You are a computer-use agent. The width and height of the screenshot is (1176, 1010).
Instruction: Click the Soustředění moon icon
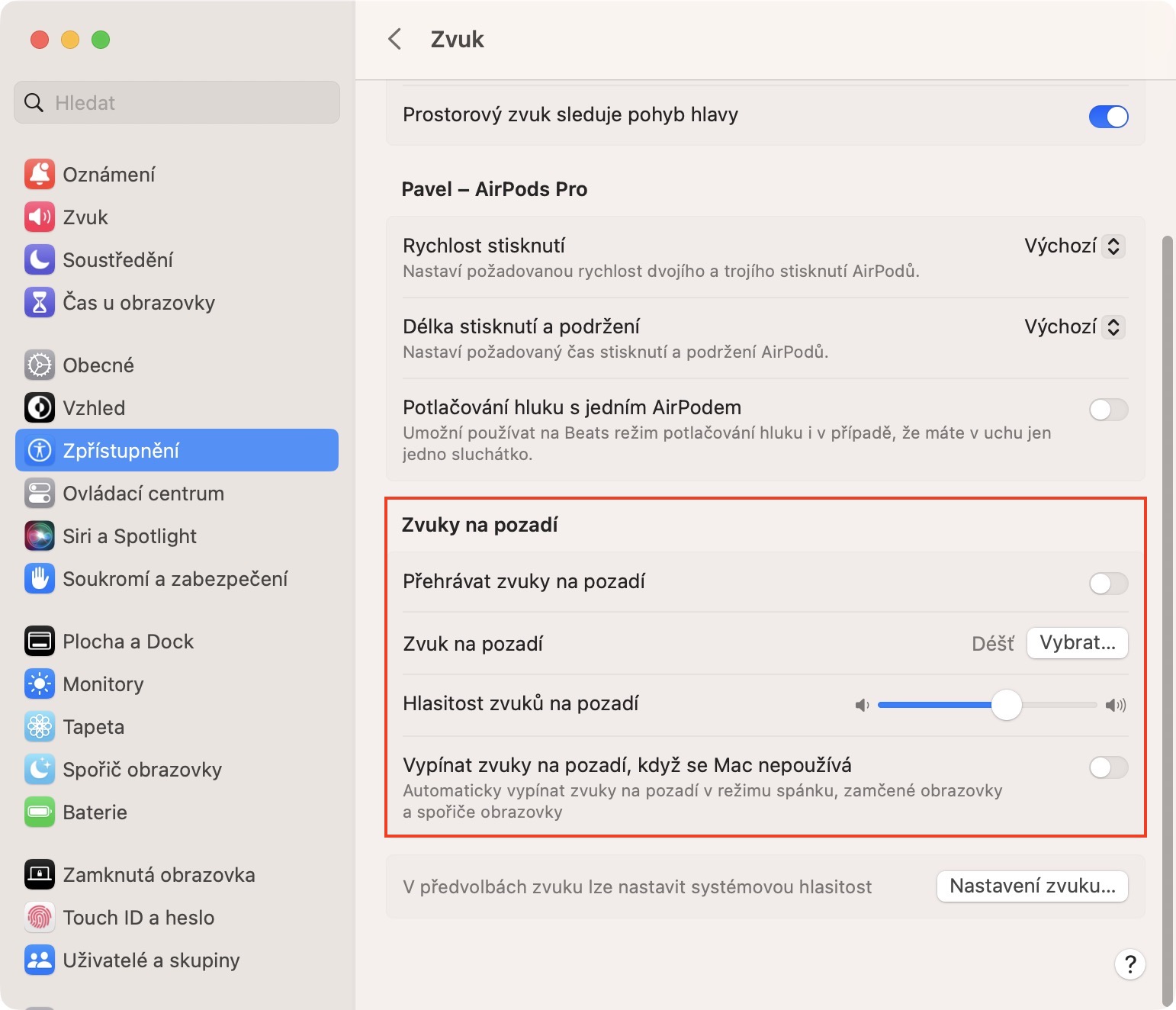click(40, 260)
